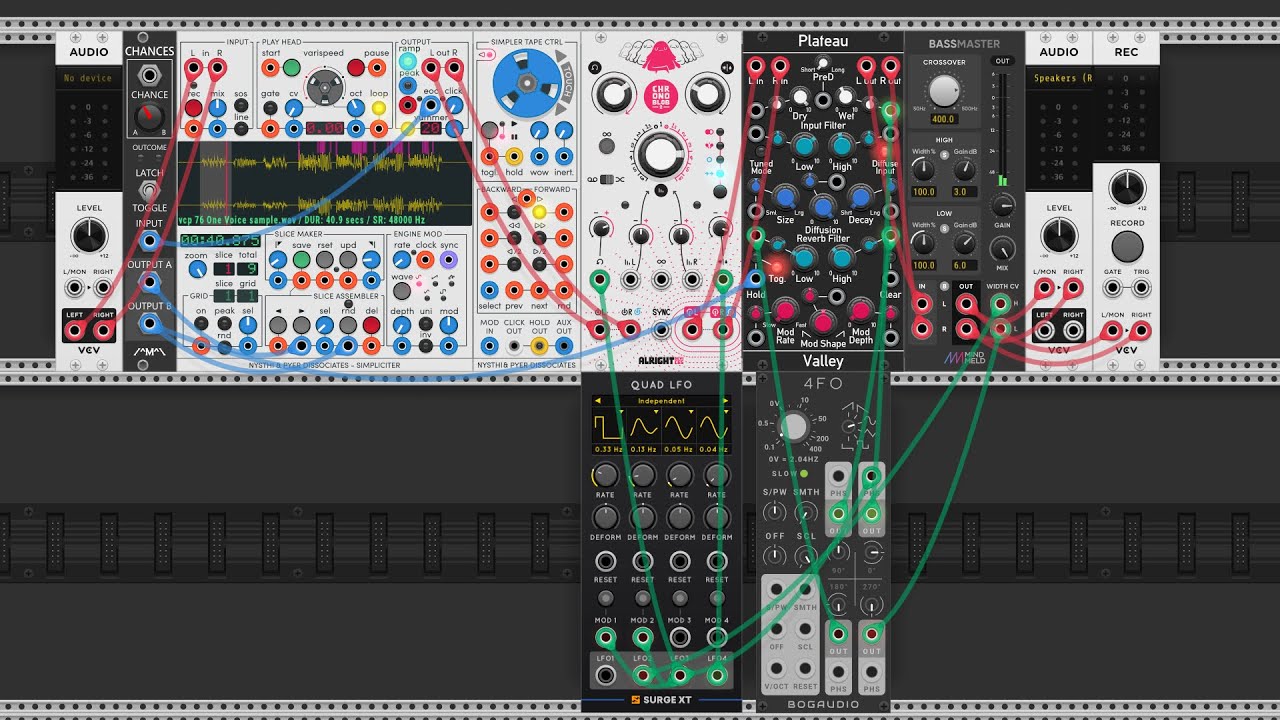Click the slice assembler left arrow button

tap(278, 325)
